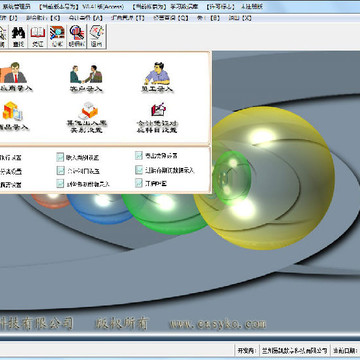This screenshot has height=360, width=360.
Task: Open the menu with hotkey (K)
Action: [43, 18]
